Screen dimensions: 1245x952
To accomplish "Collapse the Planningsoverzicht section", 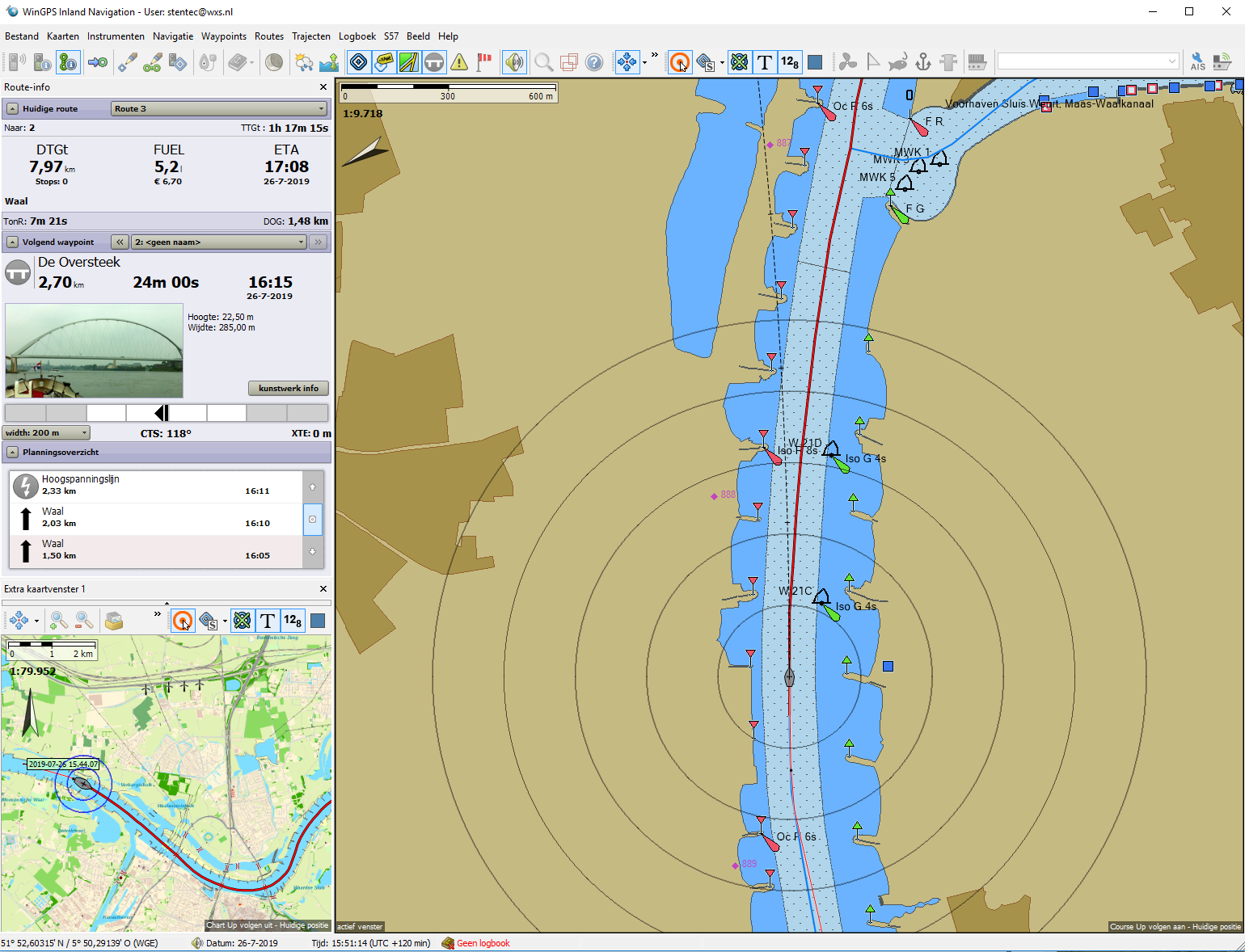I will 12,452.
